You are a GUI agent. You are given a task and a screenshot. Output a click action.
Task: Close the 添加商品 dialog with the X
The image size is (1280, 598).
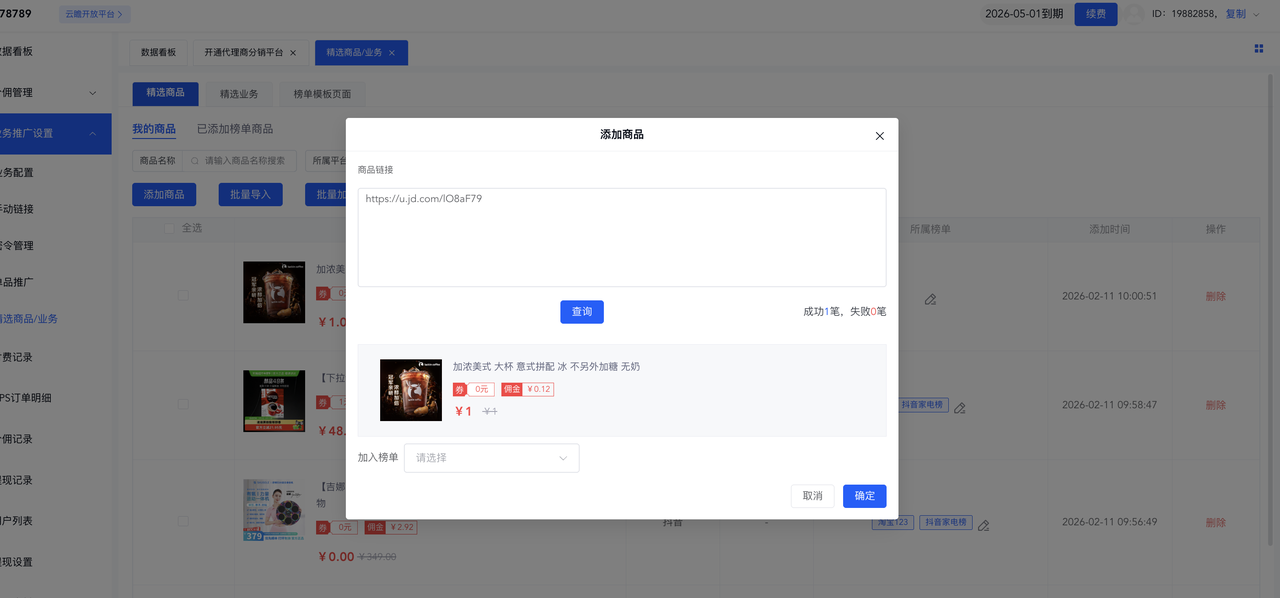pyautogui.click(x=879, y=136)
